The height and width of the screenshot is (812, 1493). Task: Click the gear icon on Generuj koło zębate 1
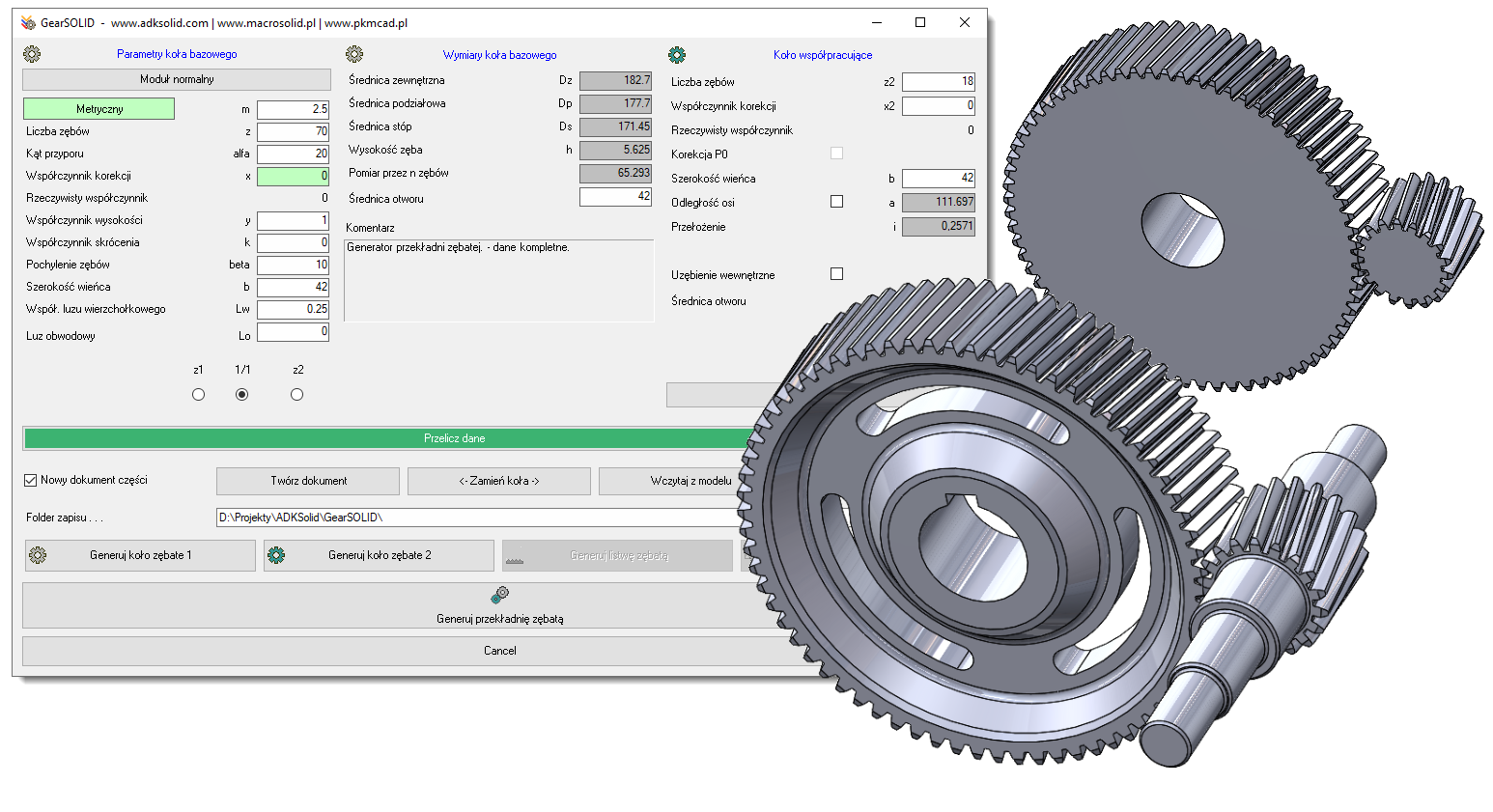[x=38, y=555]
